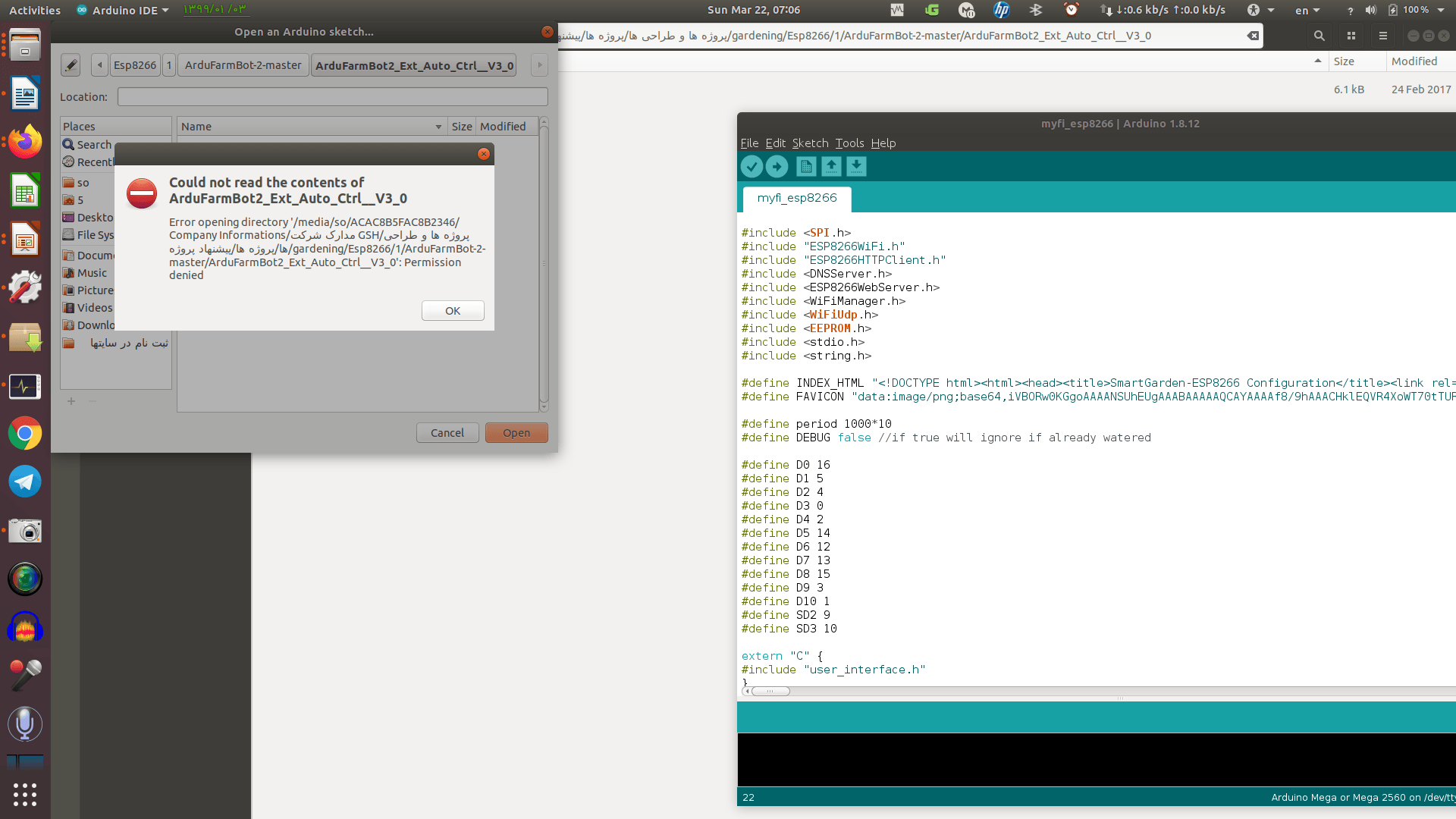
Task: Click Cancel in Open an Arduino sketch dialog
Action: [x=447, y=433]
